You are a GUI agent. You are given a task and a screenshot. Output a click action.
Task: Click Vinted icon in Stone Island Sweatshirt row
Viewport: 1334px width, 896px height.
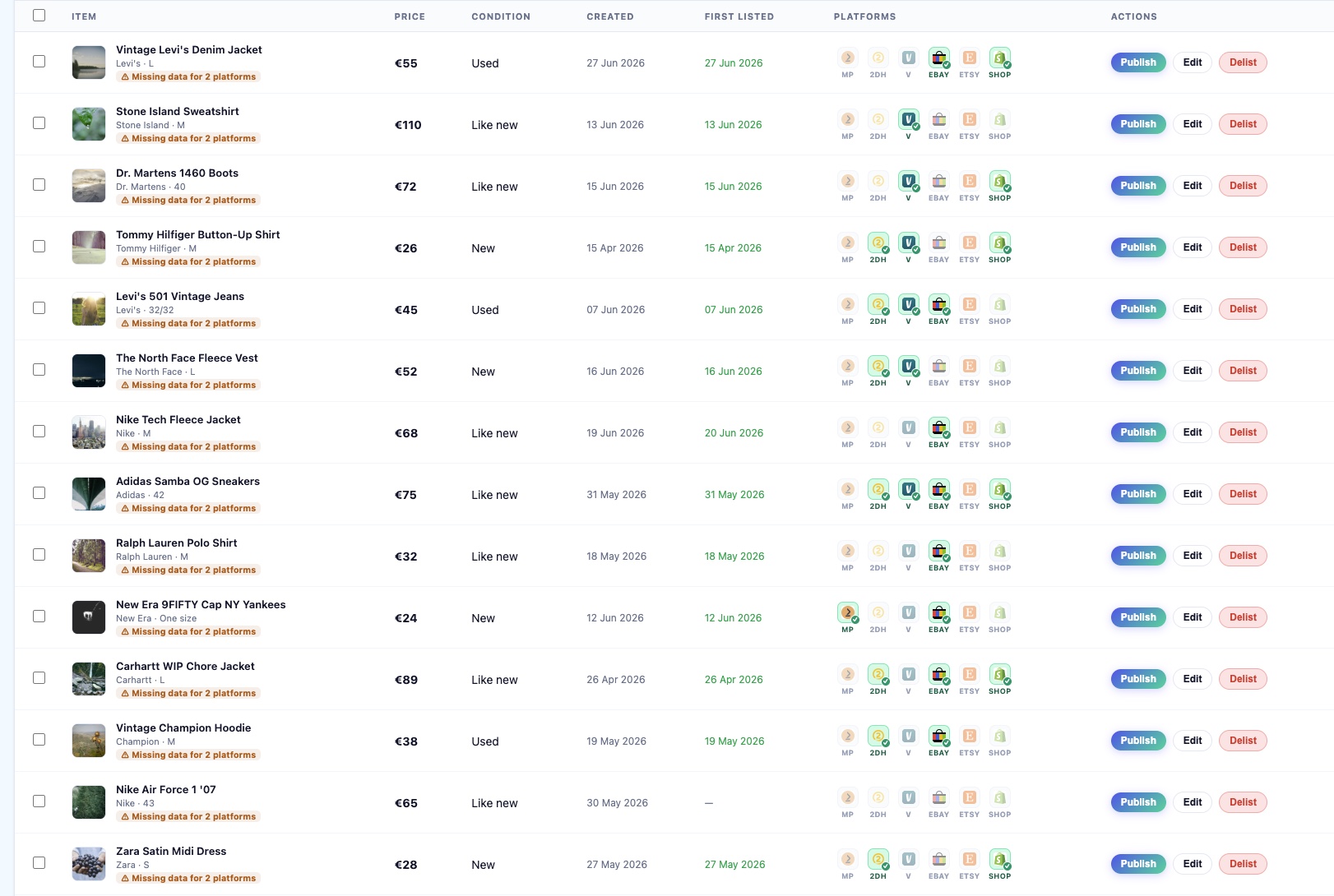coord(908,119)
